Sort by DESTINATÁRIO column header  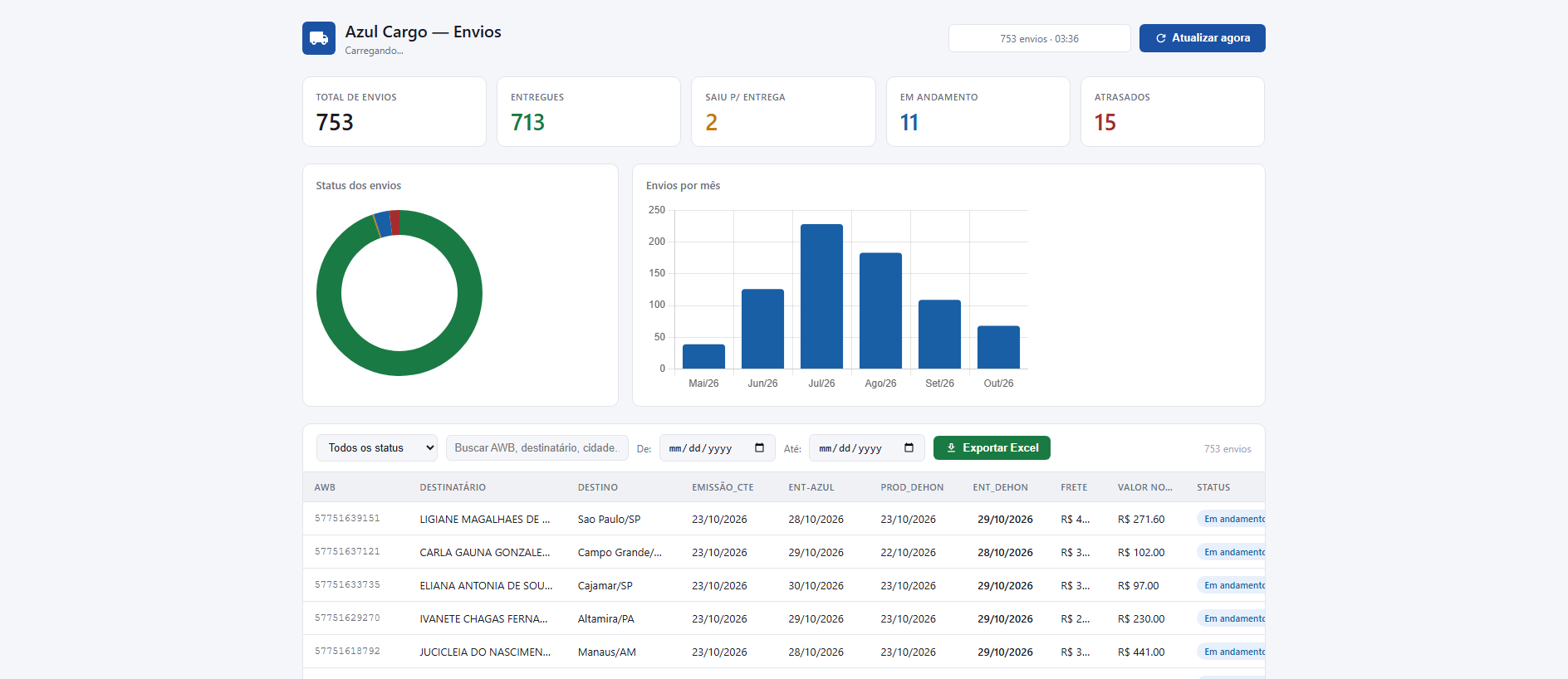coord(453,488)
